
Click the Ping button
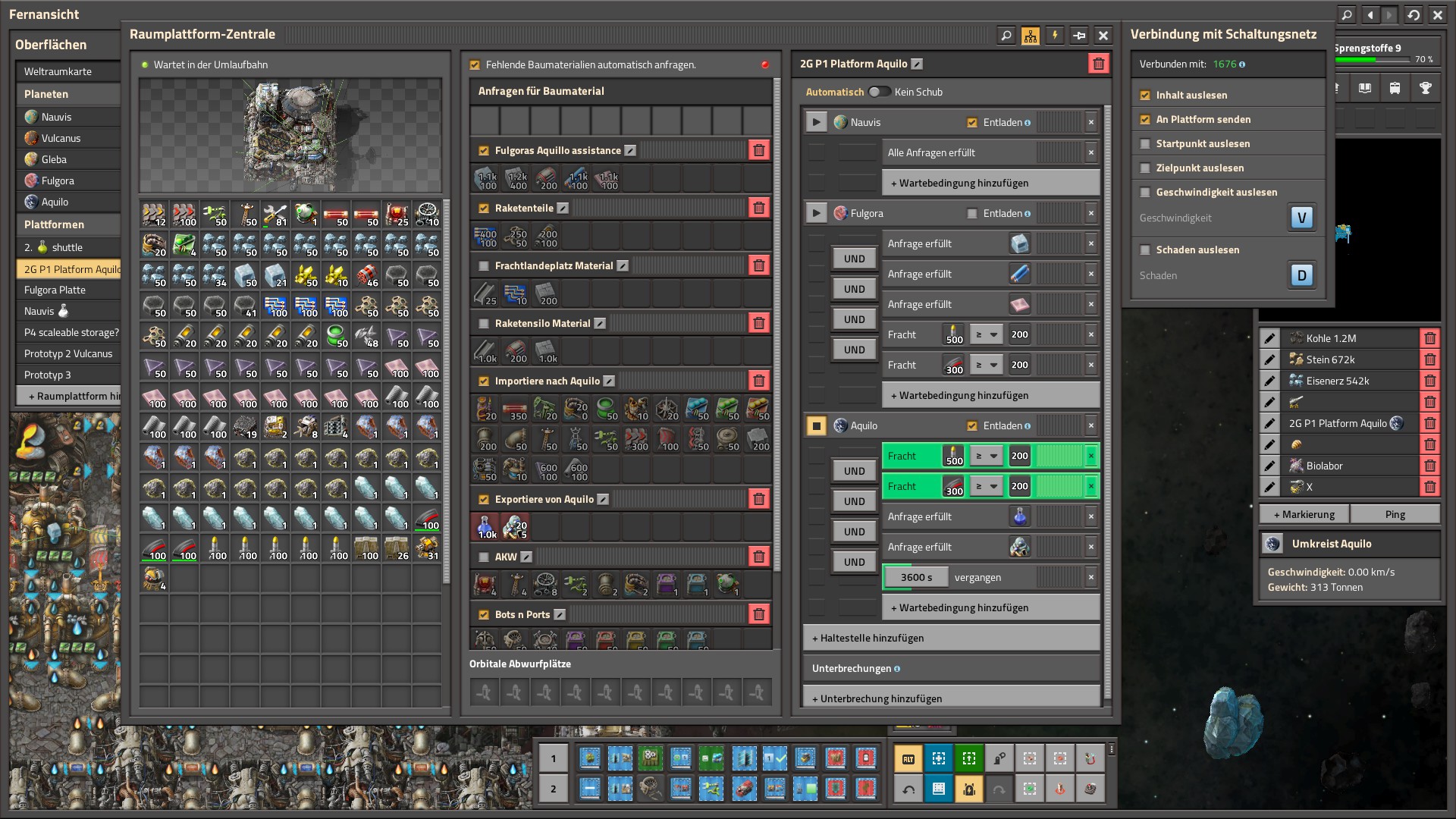[x=1395, y=514]
